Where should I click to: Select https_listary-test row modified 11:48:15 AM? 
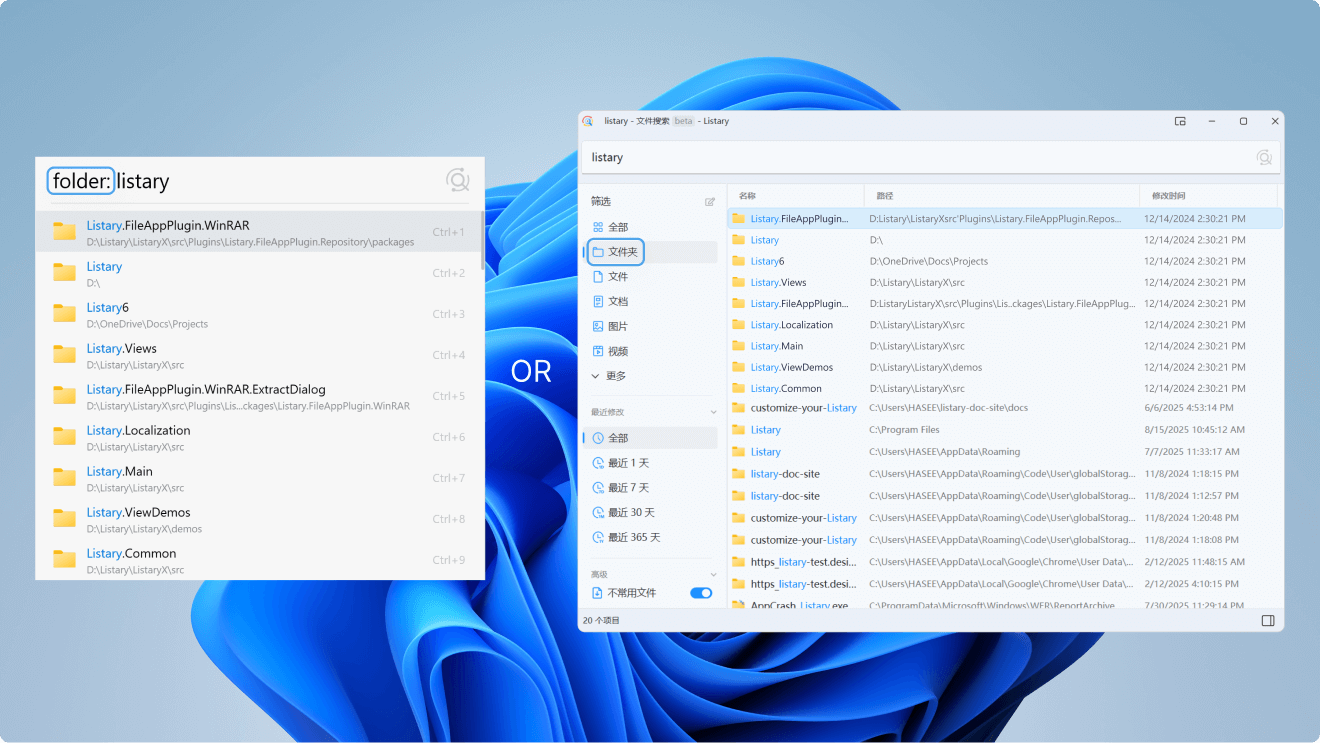pyautogui.click(x=1005, y=562)
